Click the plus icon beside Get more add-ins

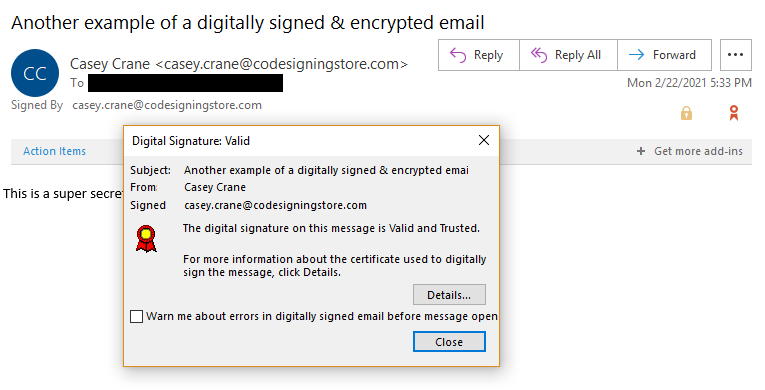[x=641, y=151]
